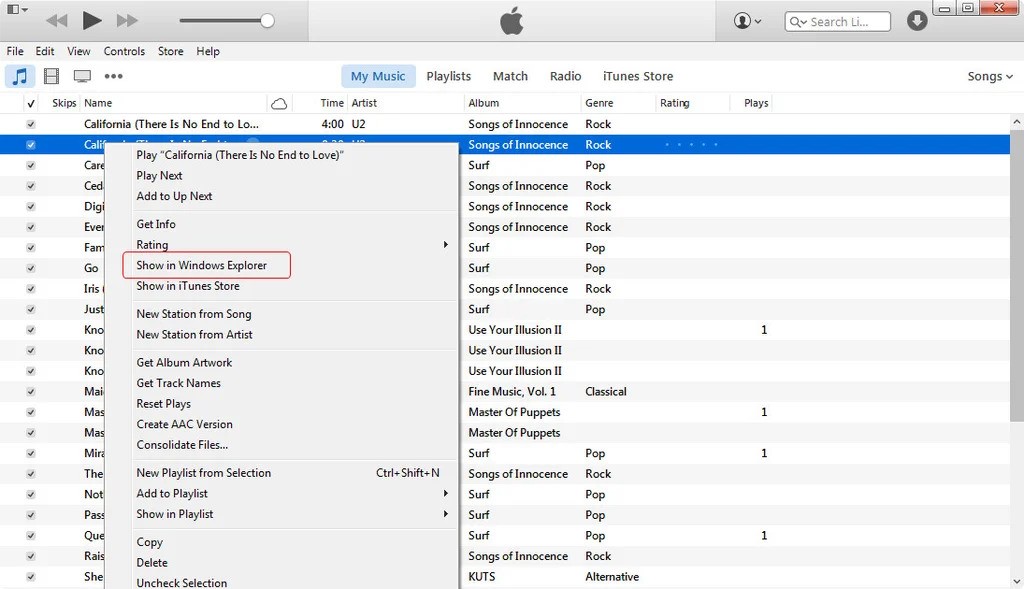Adjust the volume slider

[x=265, y=20]
